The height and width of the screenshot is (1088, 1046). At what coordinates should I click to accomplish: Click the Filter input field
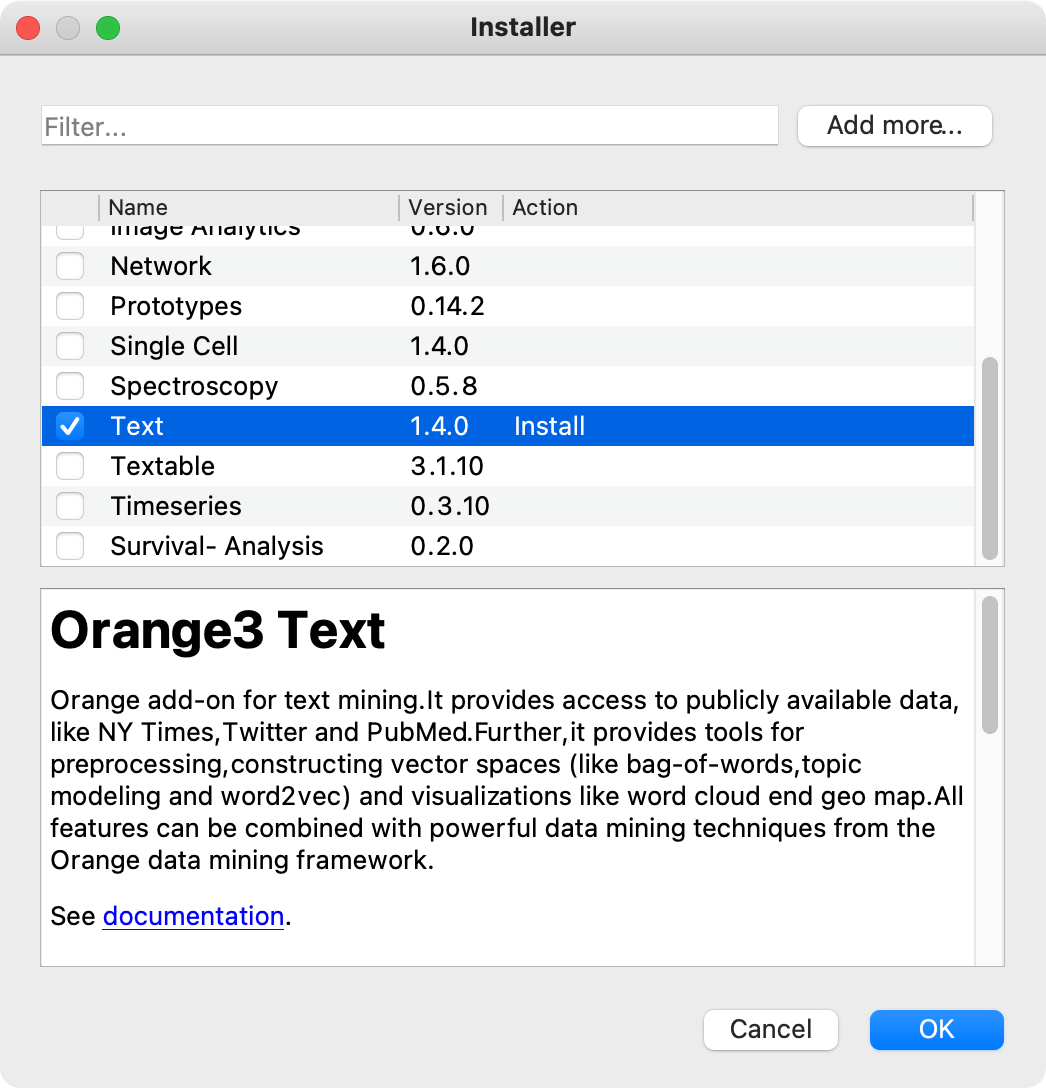tap(410, 126)
